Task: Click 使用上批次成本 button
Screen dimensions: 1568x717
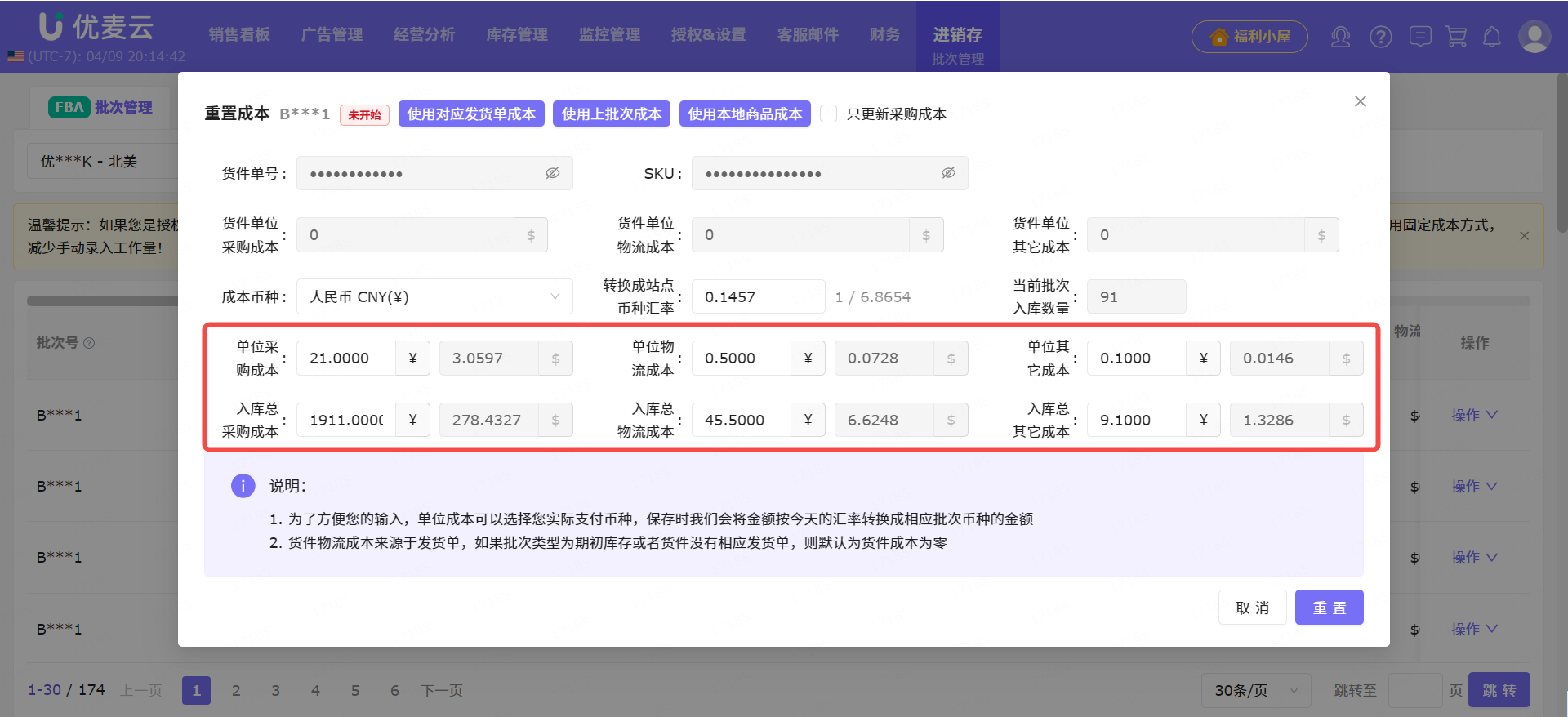Action: pyautogui.click(x=611, y=114)
